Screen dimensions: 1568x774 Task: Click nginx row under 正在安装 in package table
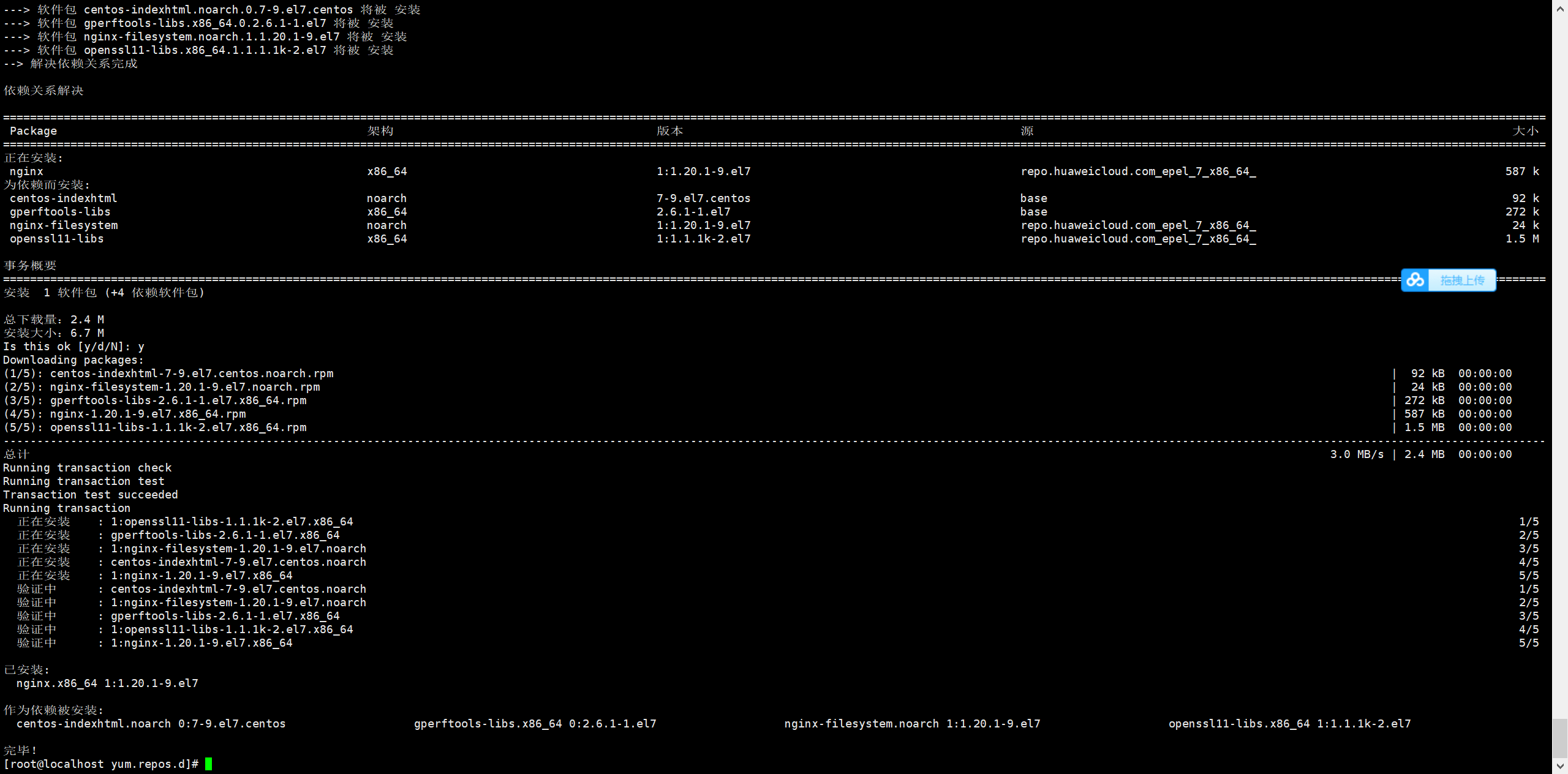pos(26,171)
